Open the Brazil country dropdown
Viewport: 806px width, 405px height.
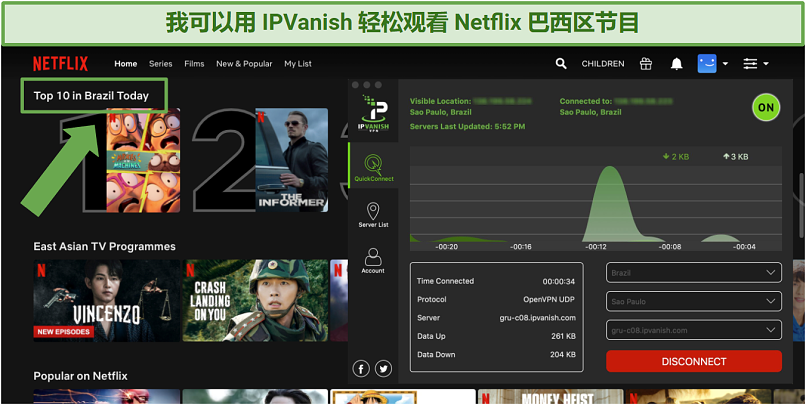click(x=694, y=272)
